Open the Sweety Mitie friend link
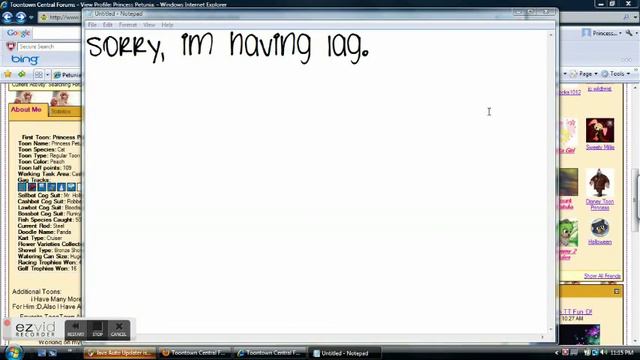This screenshot has width=640, height=360. click(600, 147)
